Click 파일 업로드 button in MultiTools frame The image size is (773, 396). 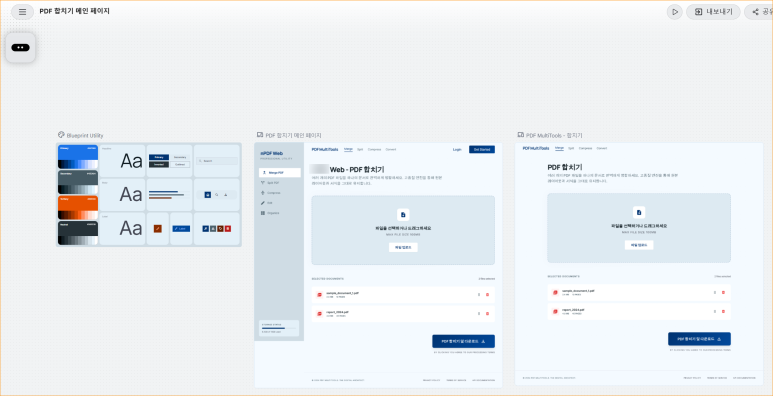[639, 245]
